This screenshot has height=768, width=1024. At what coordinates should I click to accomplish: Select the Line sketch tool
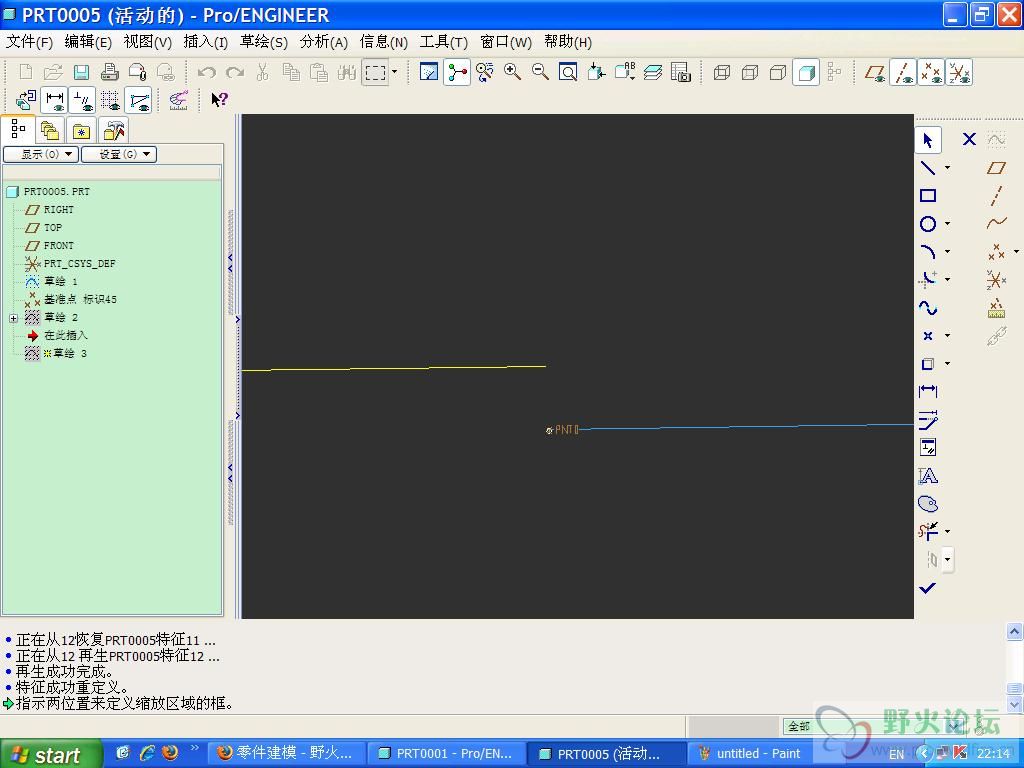pos(927,168)
